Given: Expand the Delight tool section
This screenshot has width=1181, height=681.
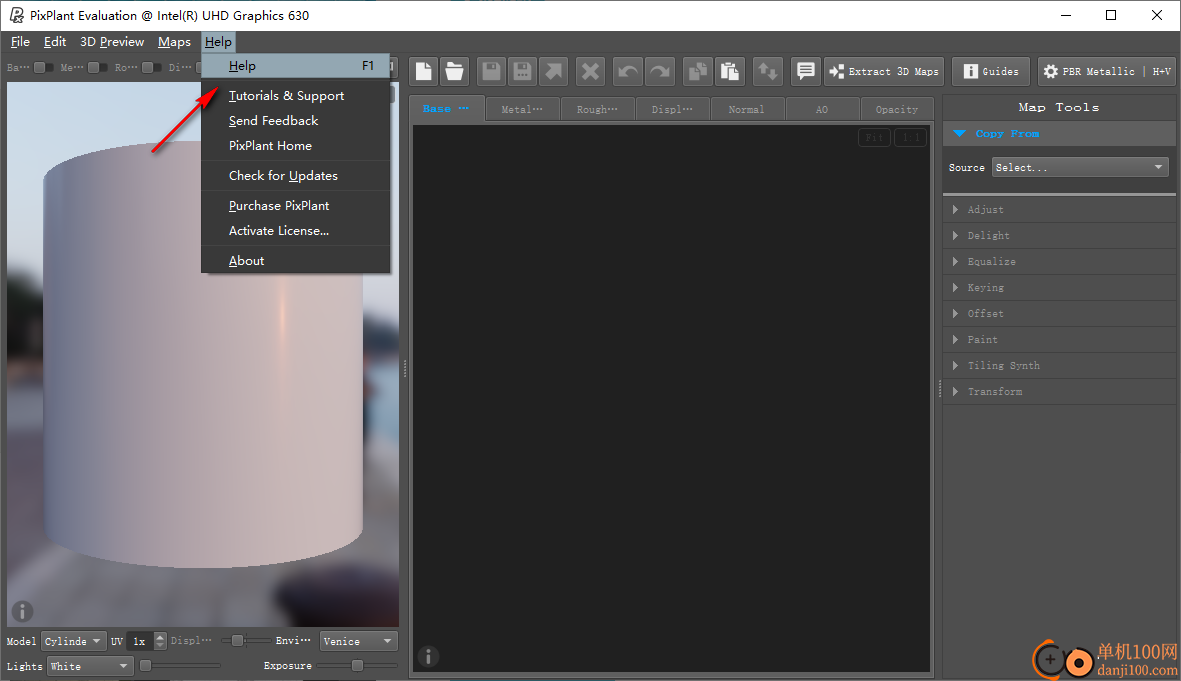Looking at the screenshot, I should coord(1059,236).
